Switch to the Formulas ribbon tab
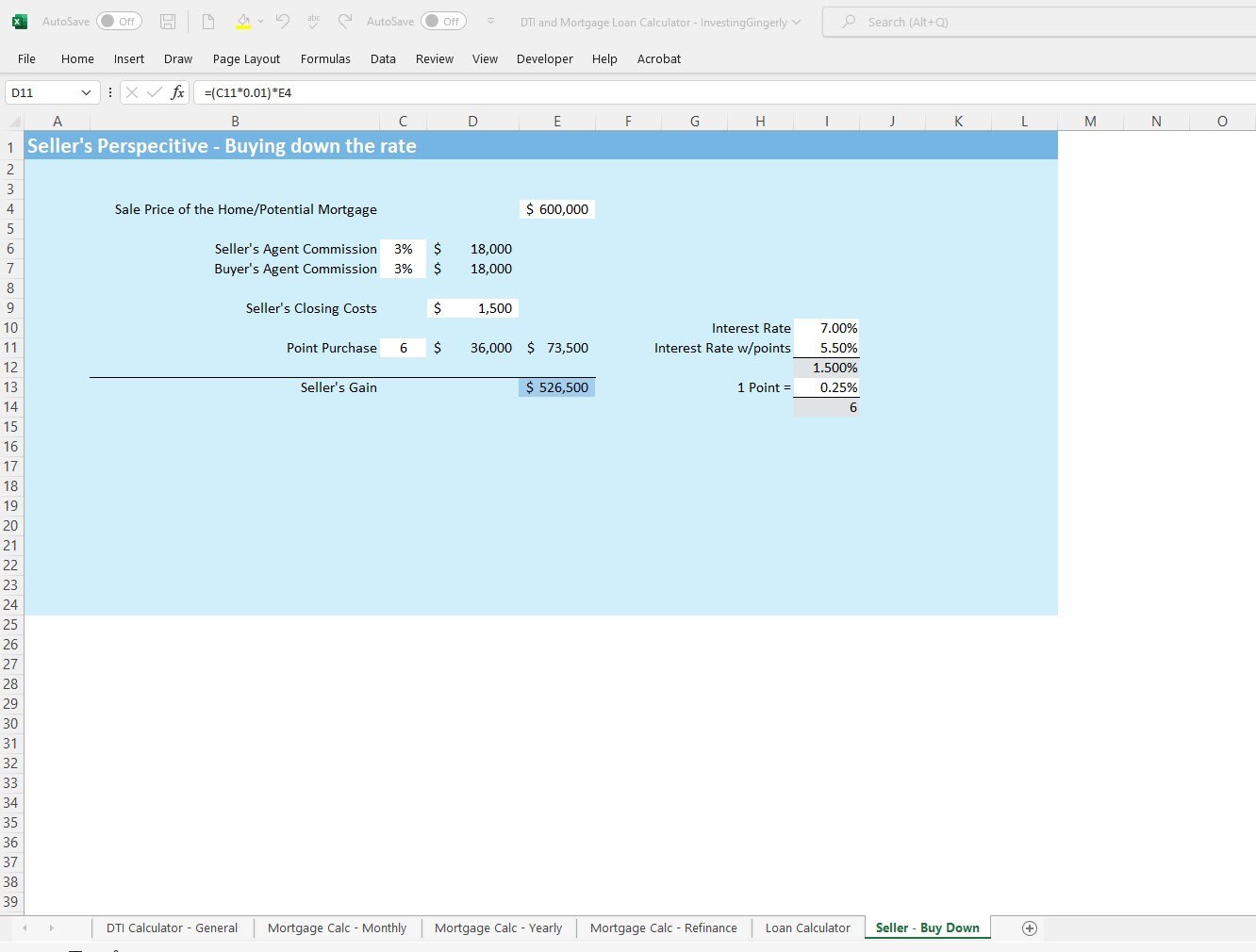This screenshot has height=952, width=1256. coord(325,58)
